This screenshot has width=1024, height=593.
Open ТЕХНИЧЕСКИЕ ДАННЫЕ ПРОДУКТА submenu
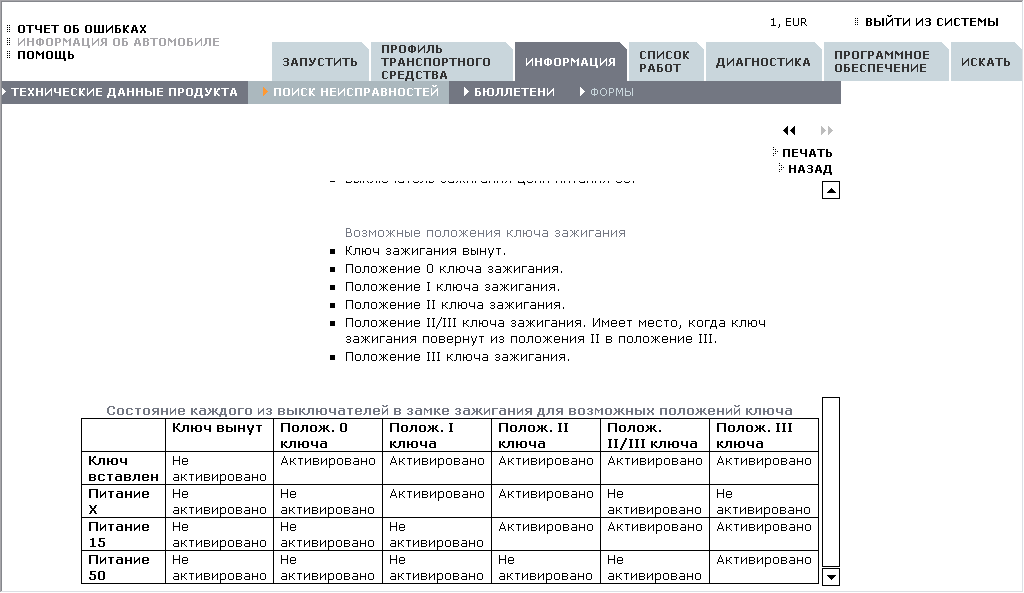(x=124, y=92)
